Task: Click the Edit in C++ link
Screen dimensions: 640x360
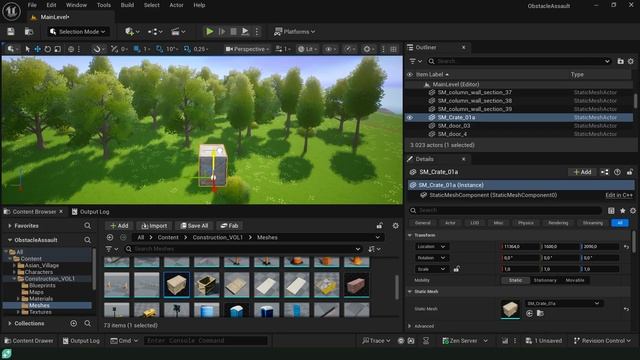Action: (x=619, y=195)
